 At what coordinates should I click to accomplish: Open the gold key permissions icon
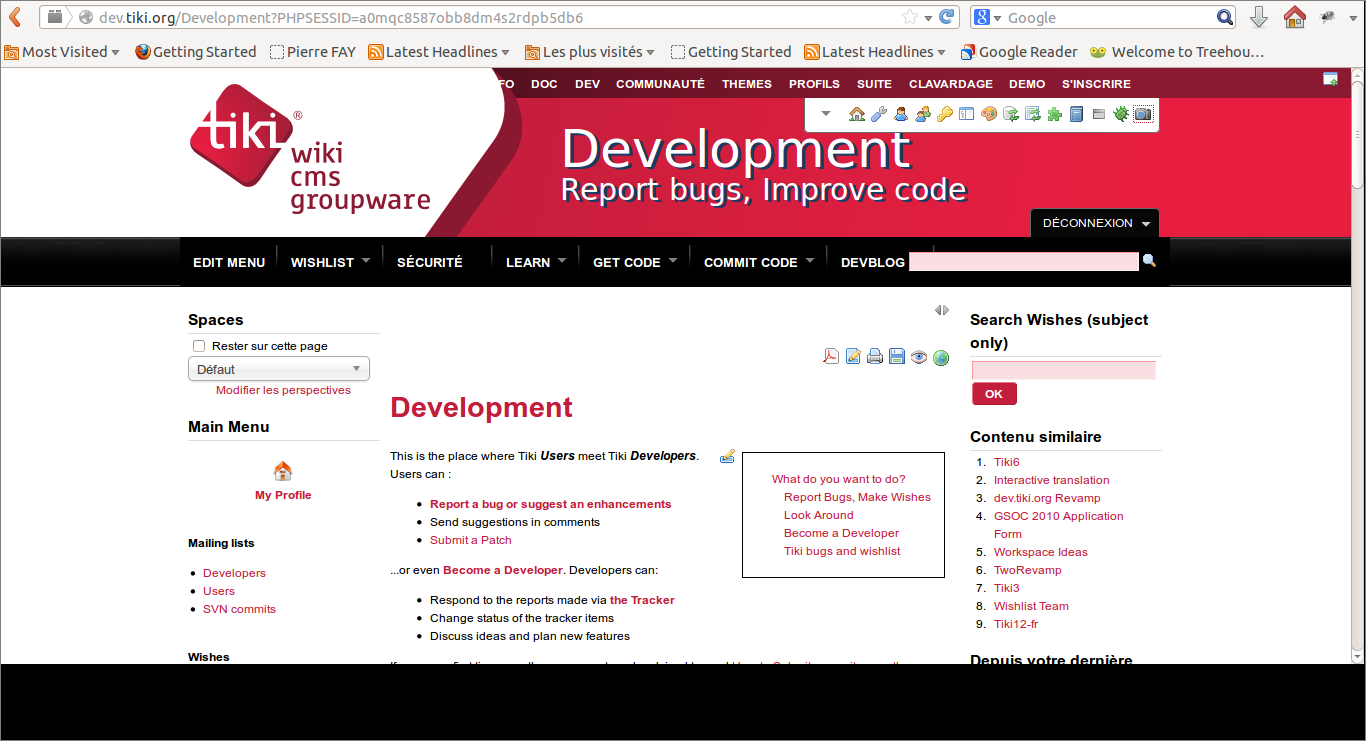click(x=944, y=114)
